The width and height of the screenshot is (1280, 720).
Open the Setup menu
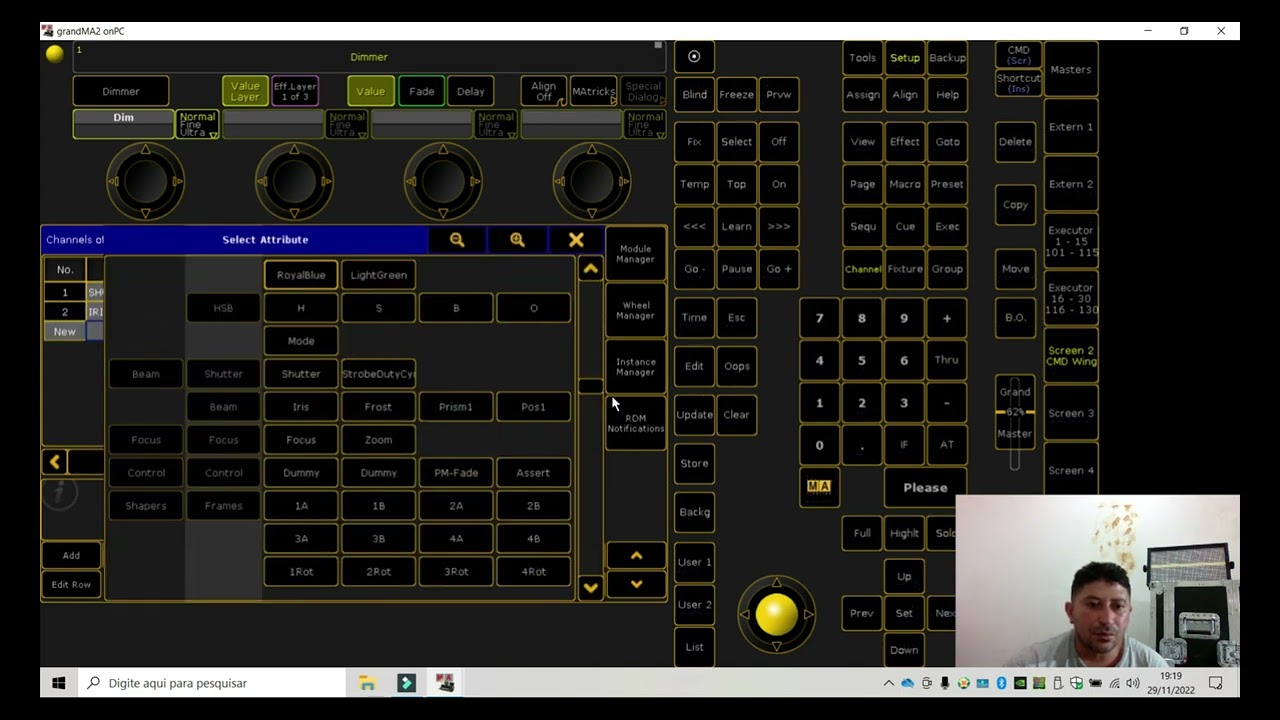[x=905, y=58]
